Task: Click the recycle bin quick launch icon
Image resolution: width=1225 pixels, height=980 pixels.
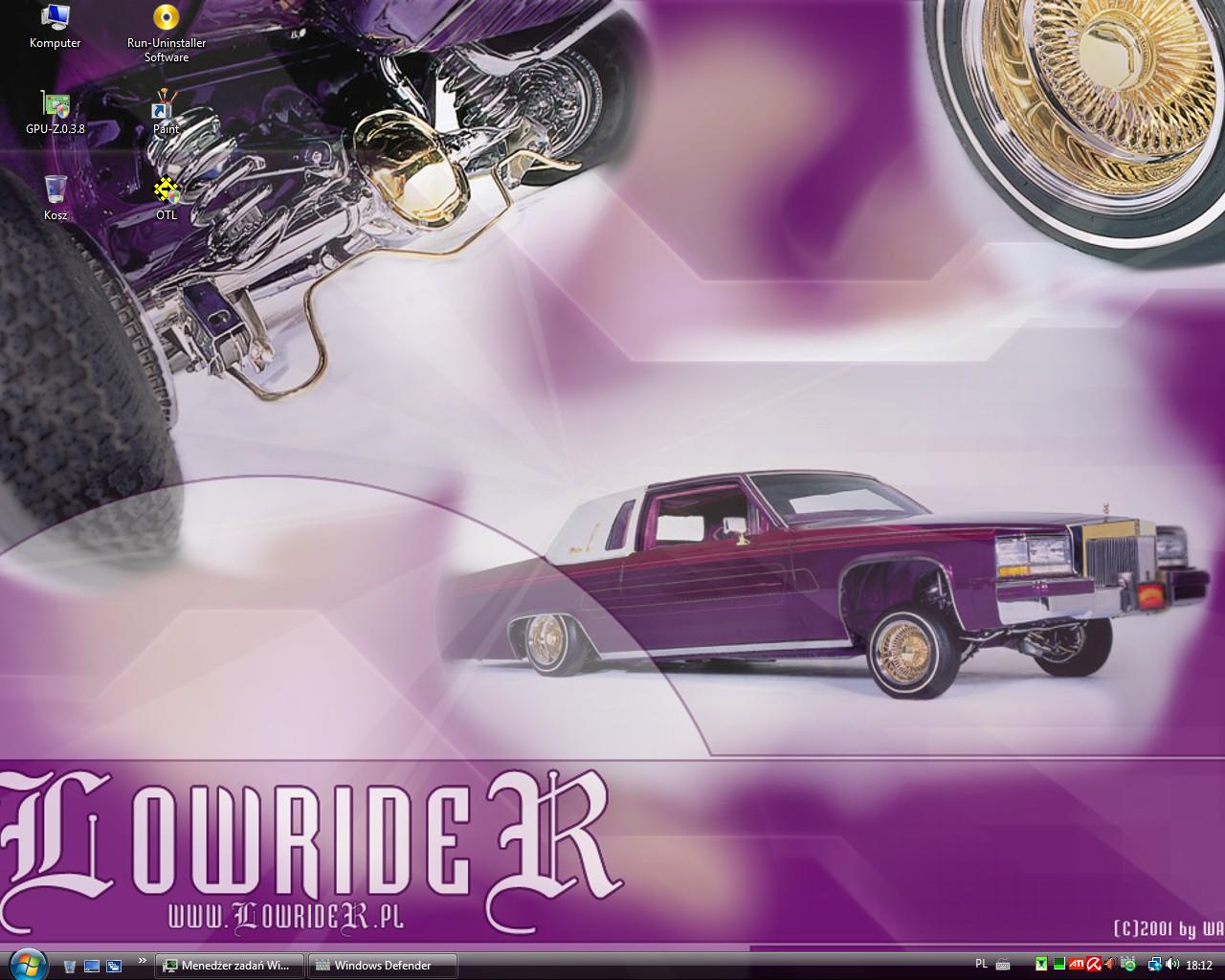Action: [70, 966]
